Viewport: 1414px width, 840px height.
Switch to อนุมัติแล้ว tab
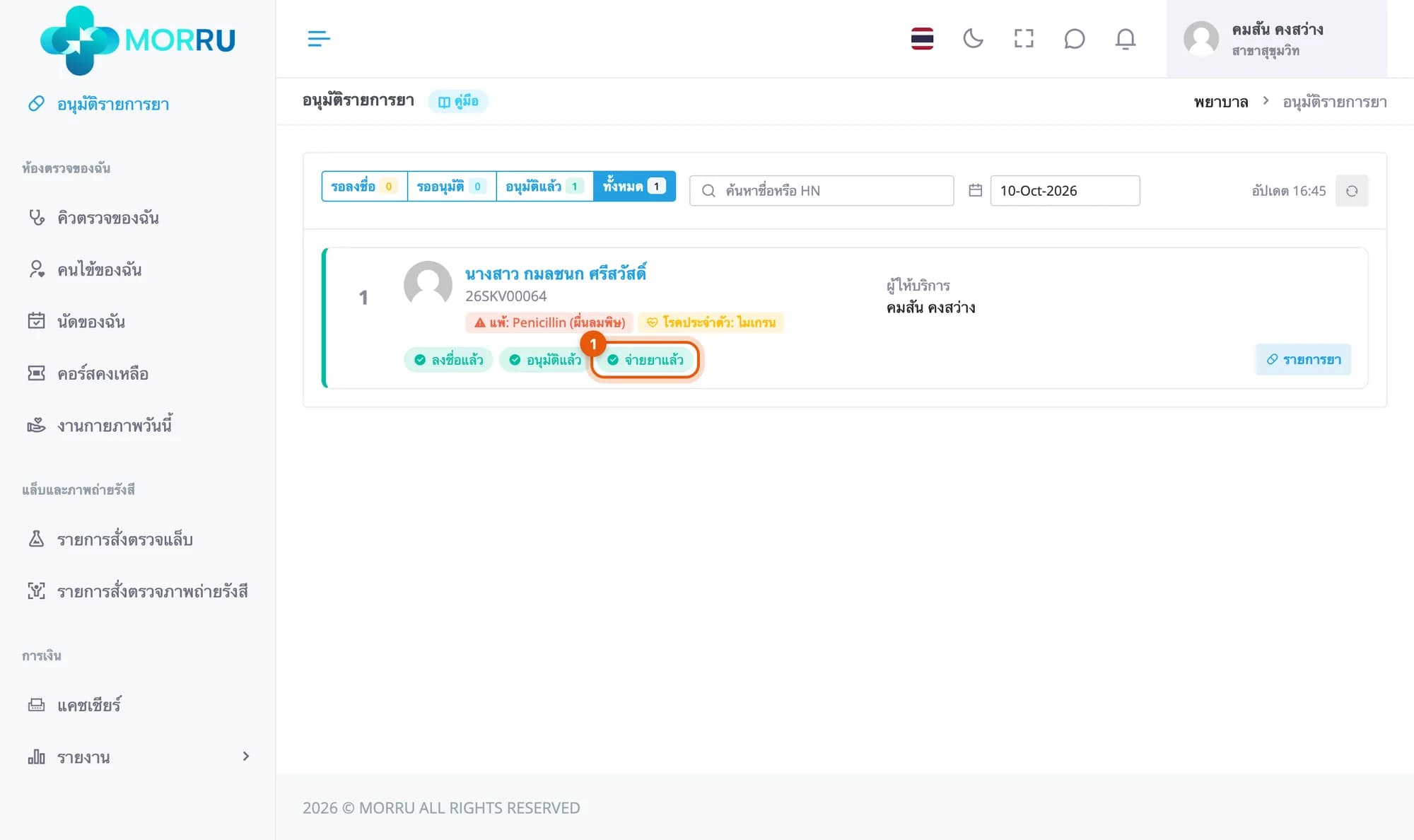[x=544, y=186]
